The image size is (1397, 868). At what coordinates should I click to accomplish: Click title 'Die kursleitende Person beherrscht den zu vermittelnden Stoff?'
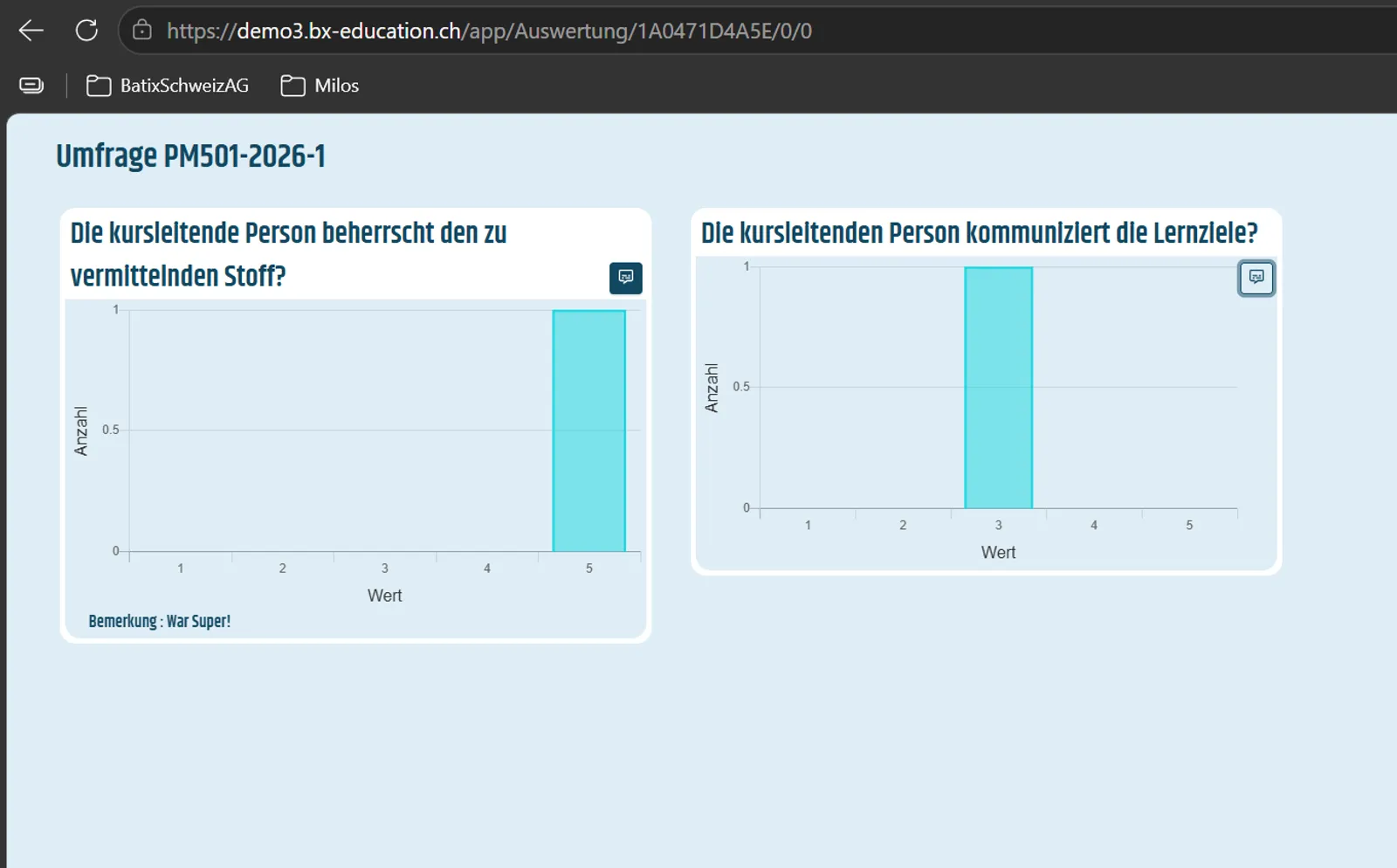coord(289,254)
